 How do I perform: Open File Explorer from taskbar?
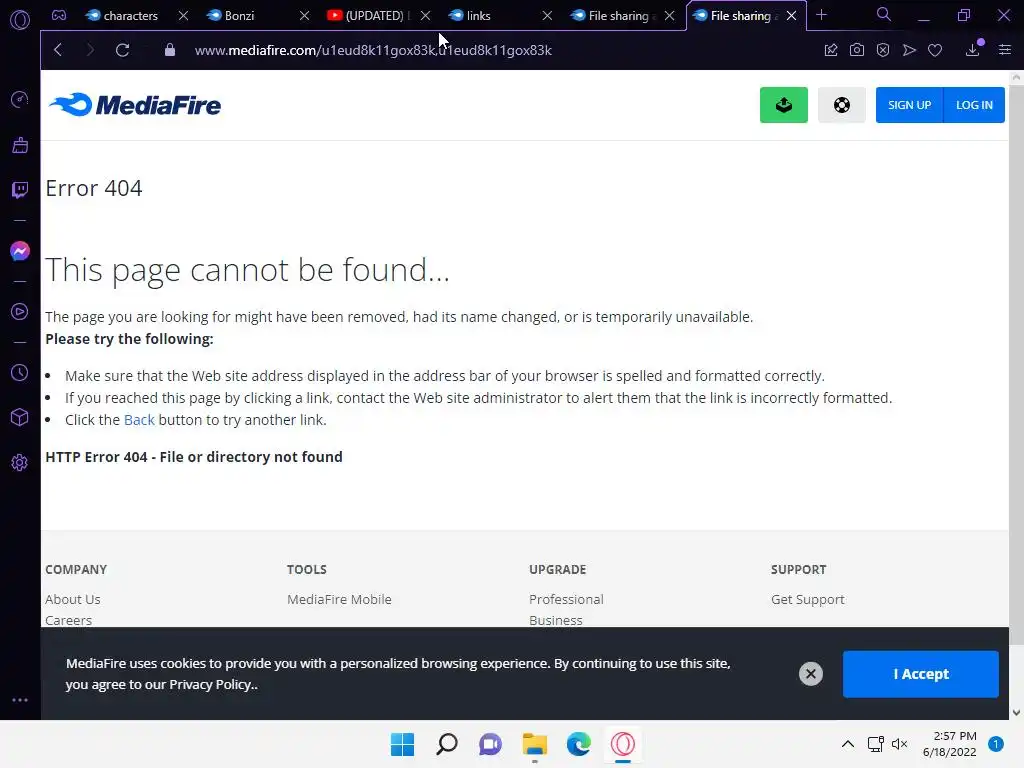pyautogui.click(x=534, y=744)
